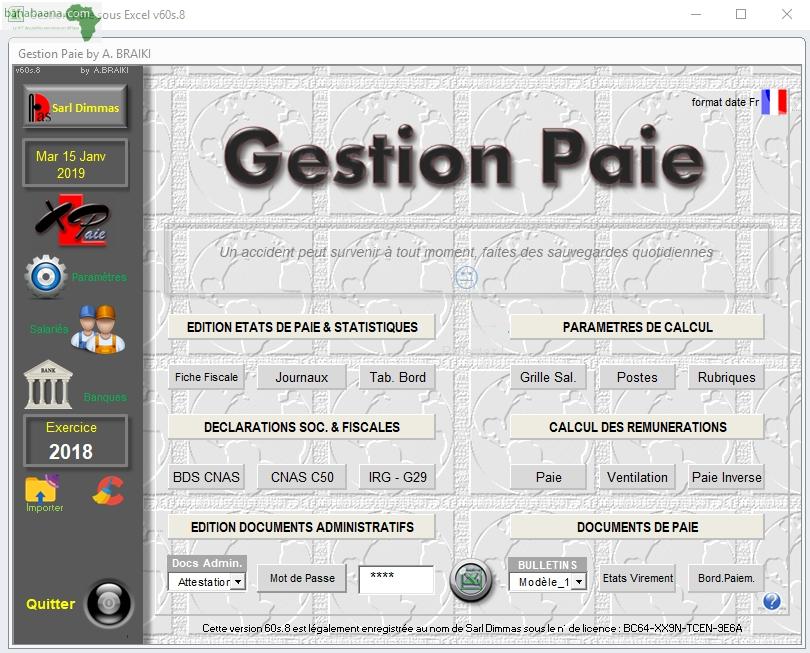Open Etats Virement documents

tap(637, 578)
